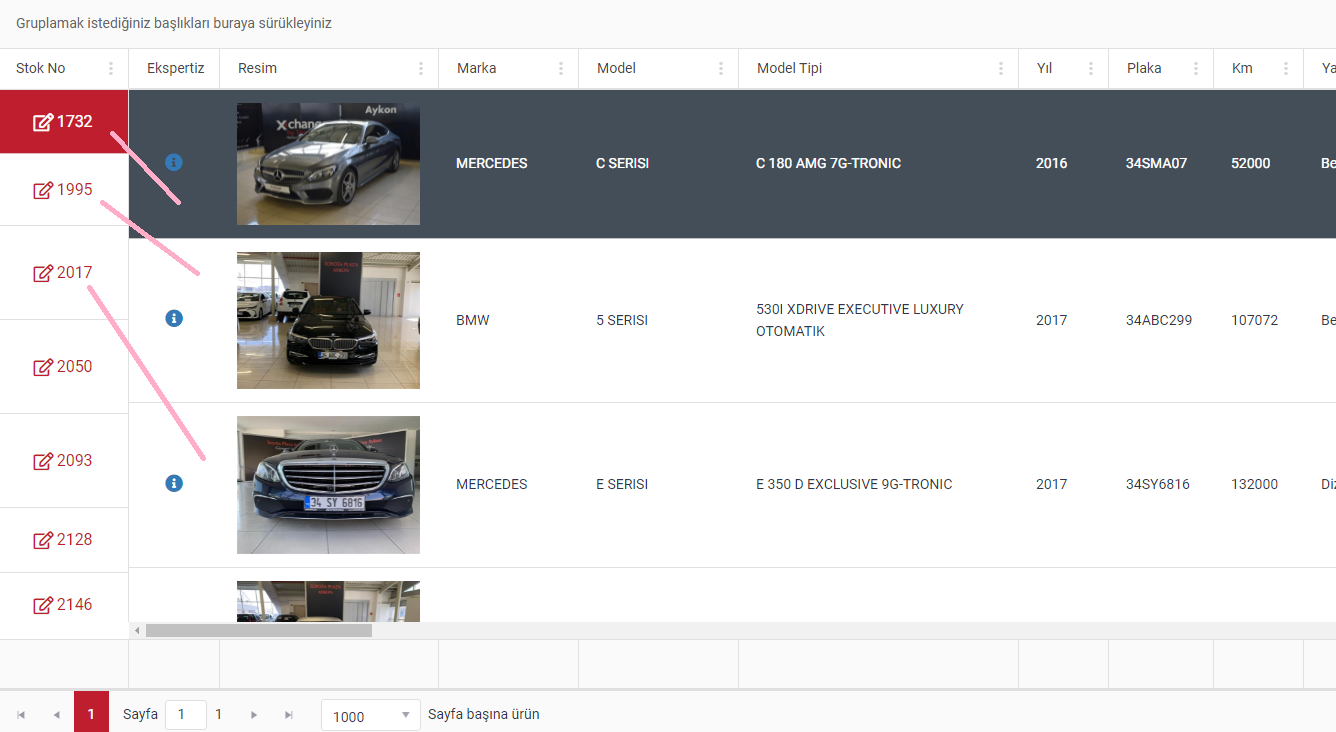Select page 1 button in pager

click(x=91, y=714)
